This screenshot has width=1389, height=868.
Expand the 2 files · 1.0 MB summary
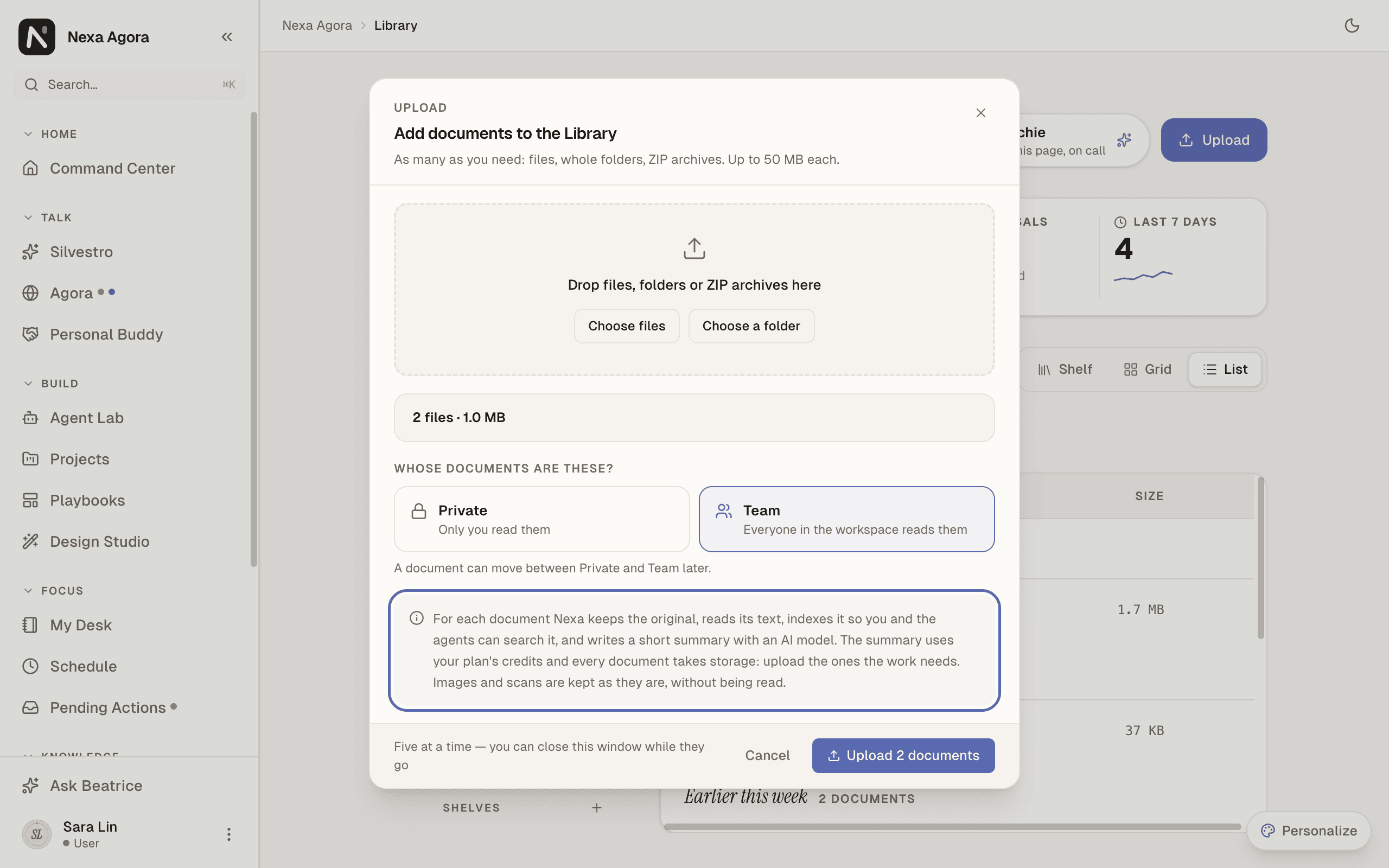(x=694, y=417)
